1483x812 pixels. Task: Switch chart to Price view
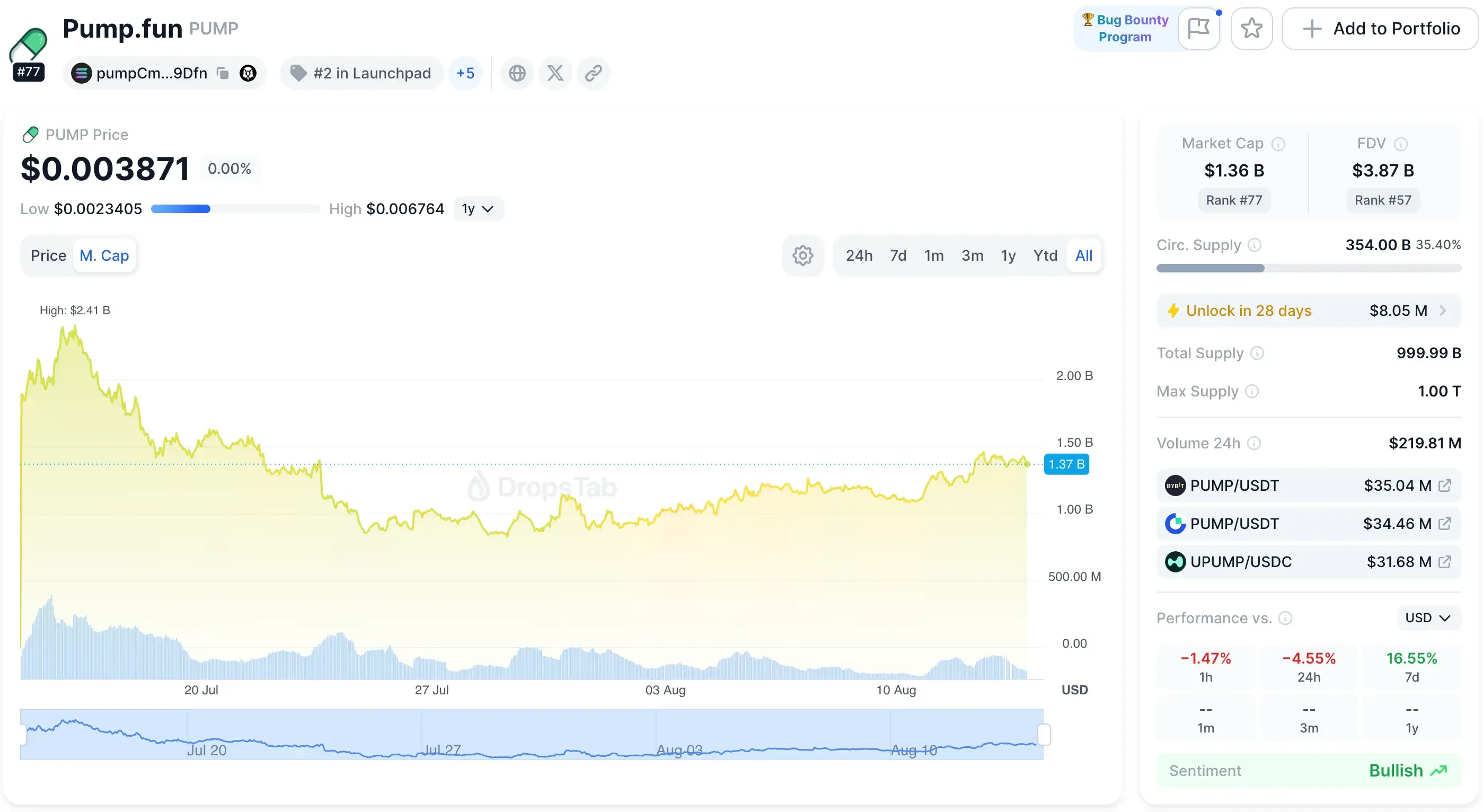click(x=48, y=255)
